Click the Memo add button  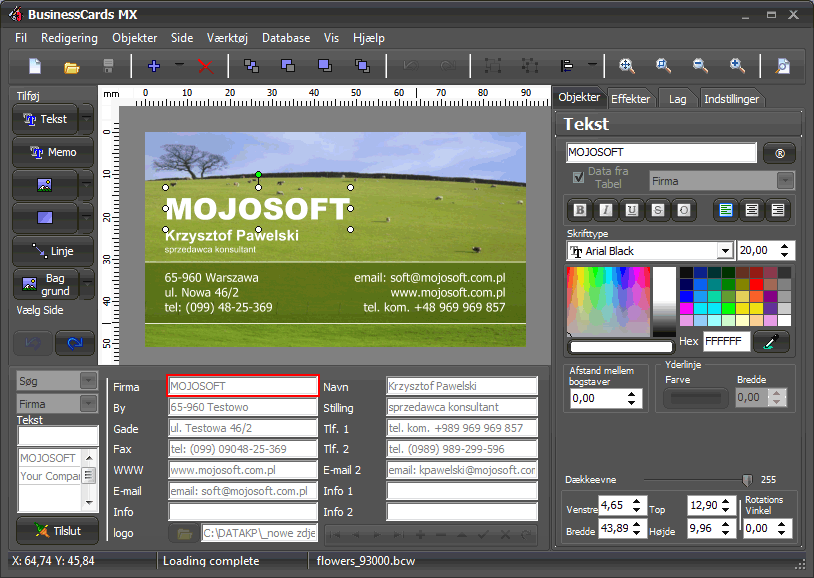[x=53, y=152]
